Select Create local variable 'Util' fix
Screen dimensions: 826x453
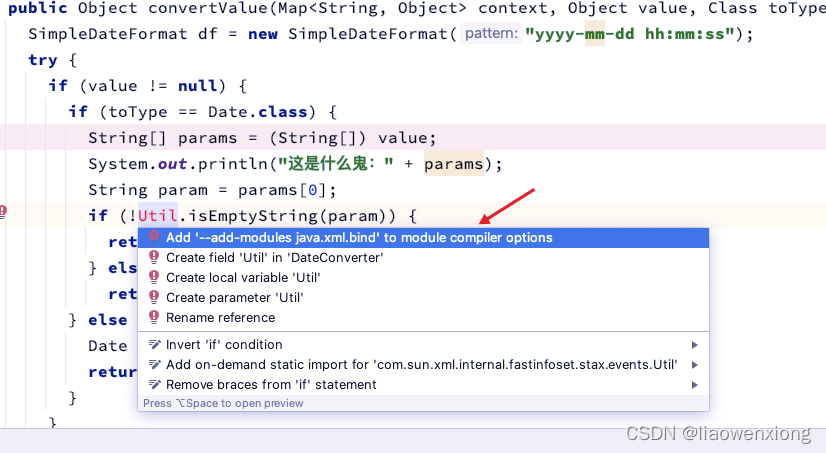click(x=423, y=278)
